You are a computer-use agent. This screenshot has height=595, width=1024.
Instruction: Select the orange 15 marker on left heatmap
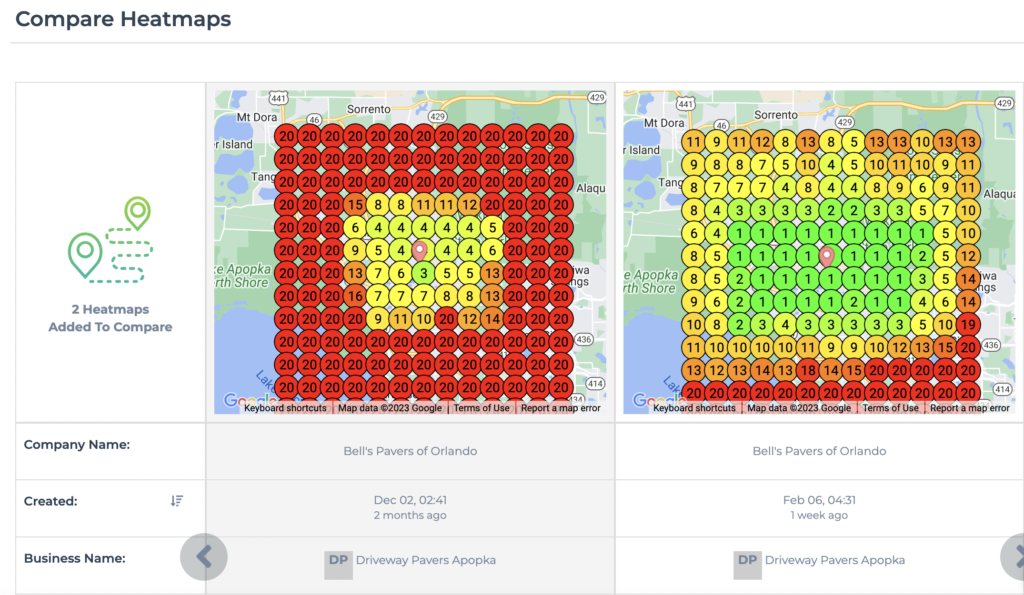point(355,205)
